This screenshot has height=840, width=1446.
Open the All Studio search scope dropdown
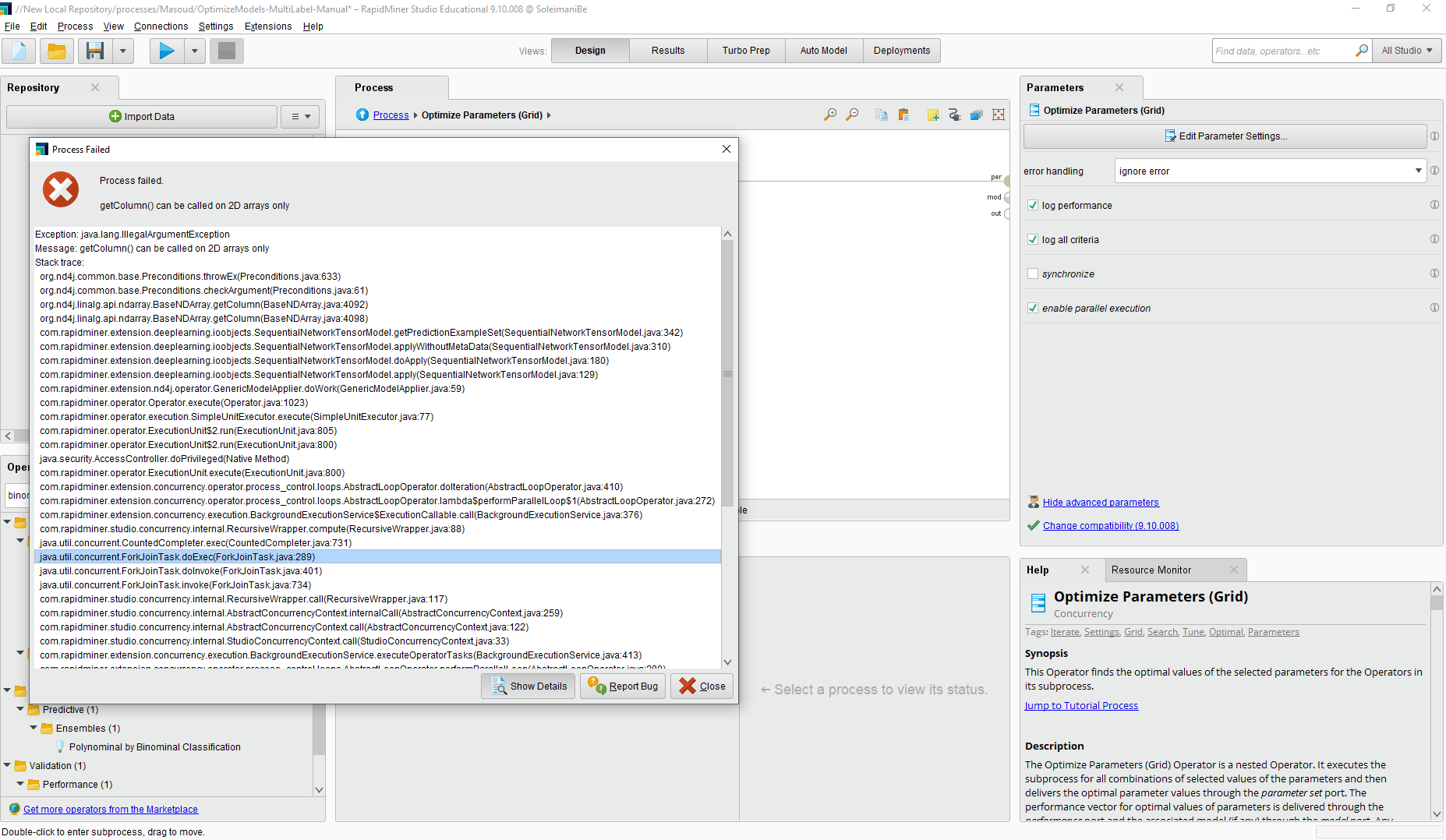(x=1407, y=51)
